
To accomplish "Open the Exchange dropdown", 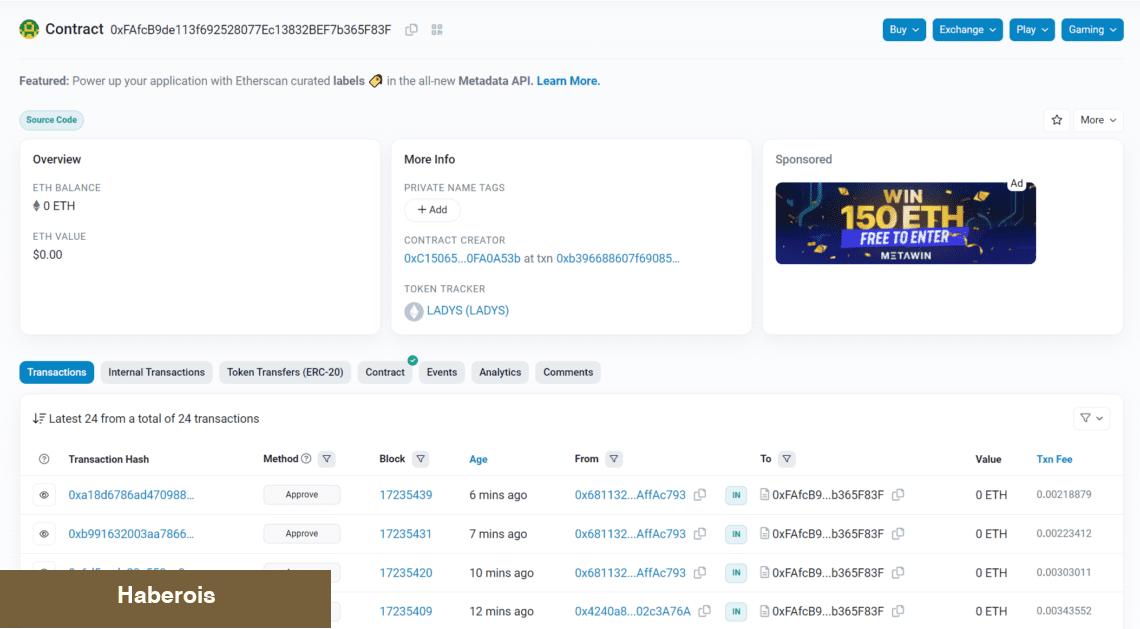I will [x=968, y=30].
